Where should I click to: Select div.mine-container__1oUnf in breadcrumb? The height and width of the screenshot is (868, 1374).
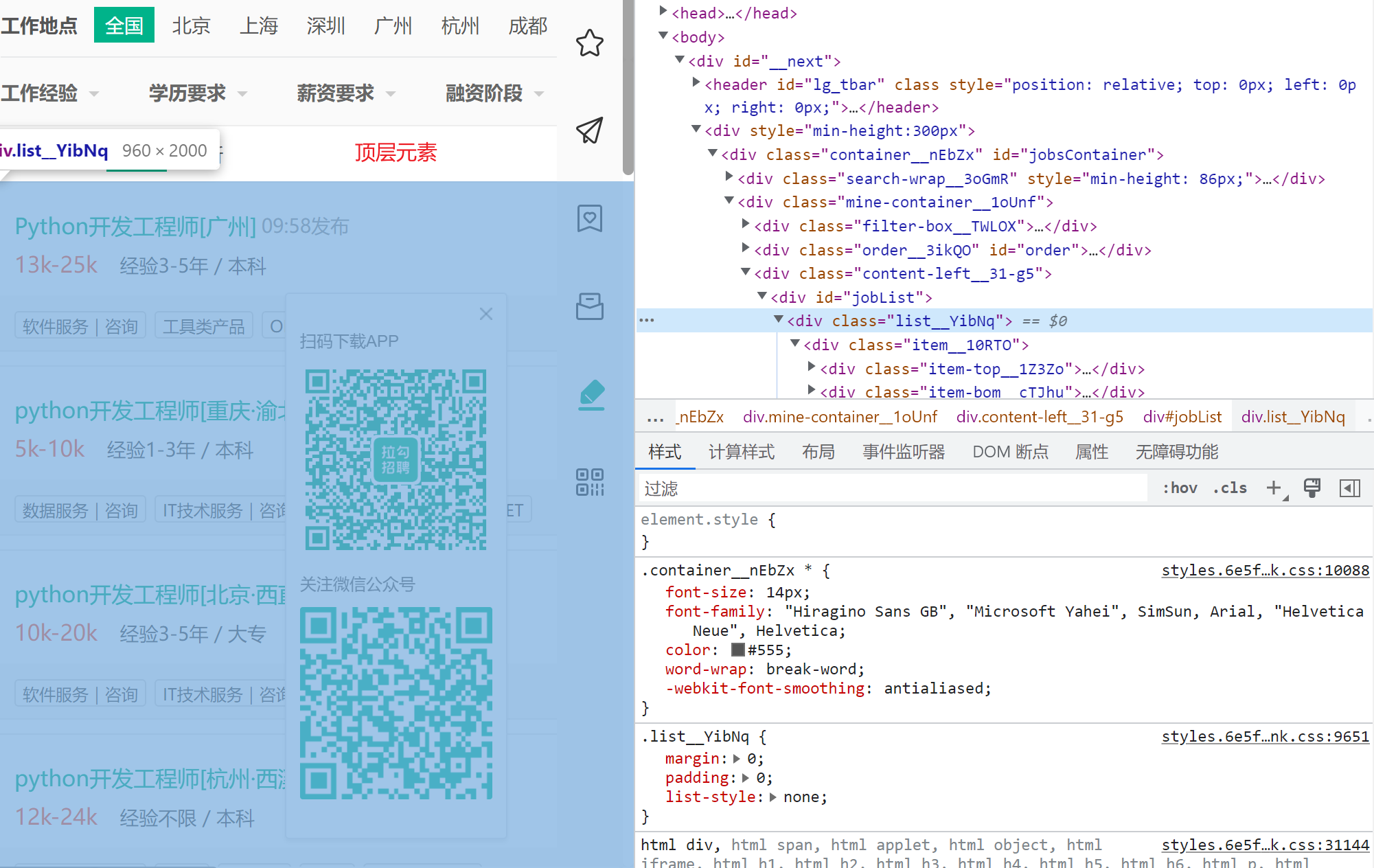click(840, 418)
